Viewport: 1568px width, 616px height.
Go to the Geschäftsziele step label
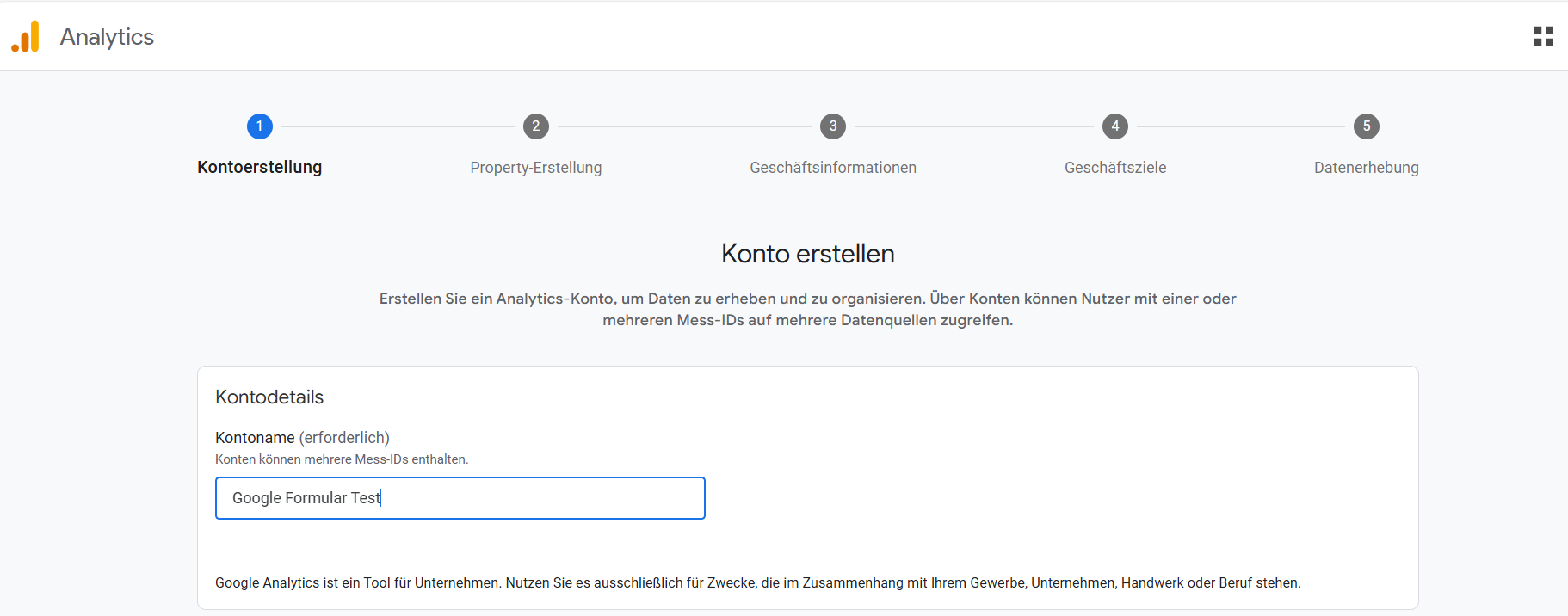point(1114,168)
